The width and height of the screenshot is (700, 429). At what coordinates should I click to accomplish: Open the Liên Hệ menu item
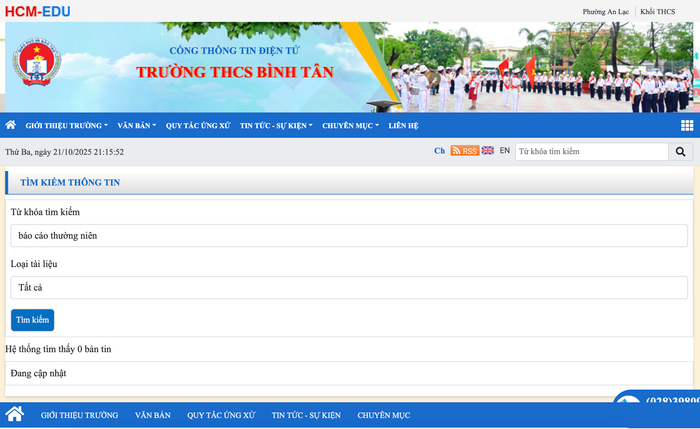pos(403,126)
